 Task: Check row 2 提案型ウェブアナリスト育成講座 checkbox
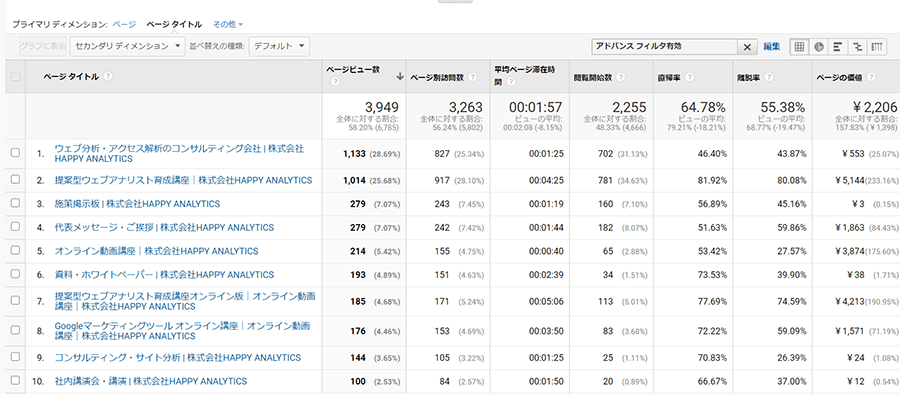pos(15,180)
